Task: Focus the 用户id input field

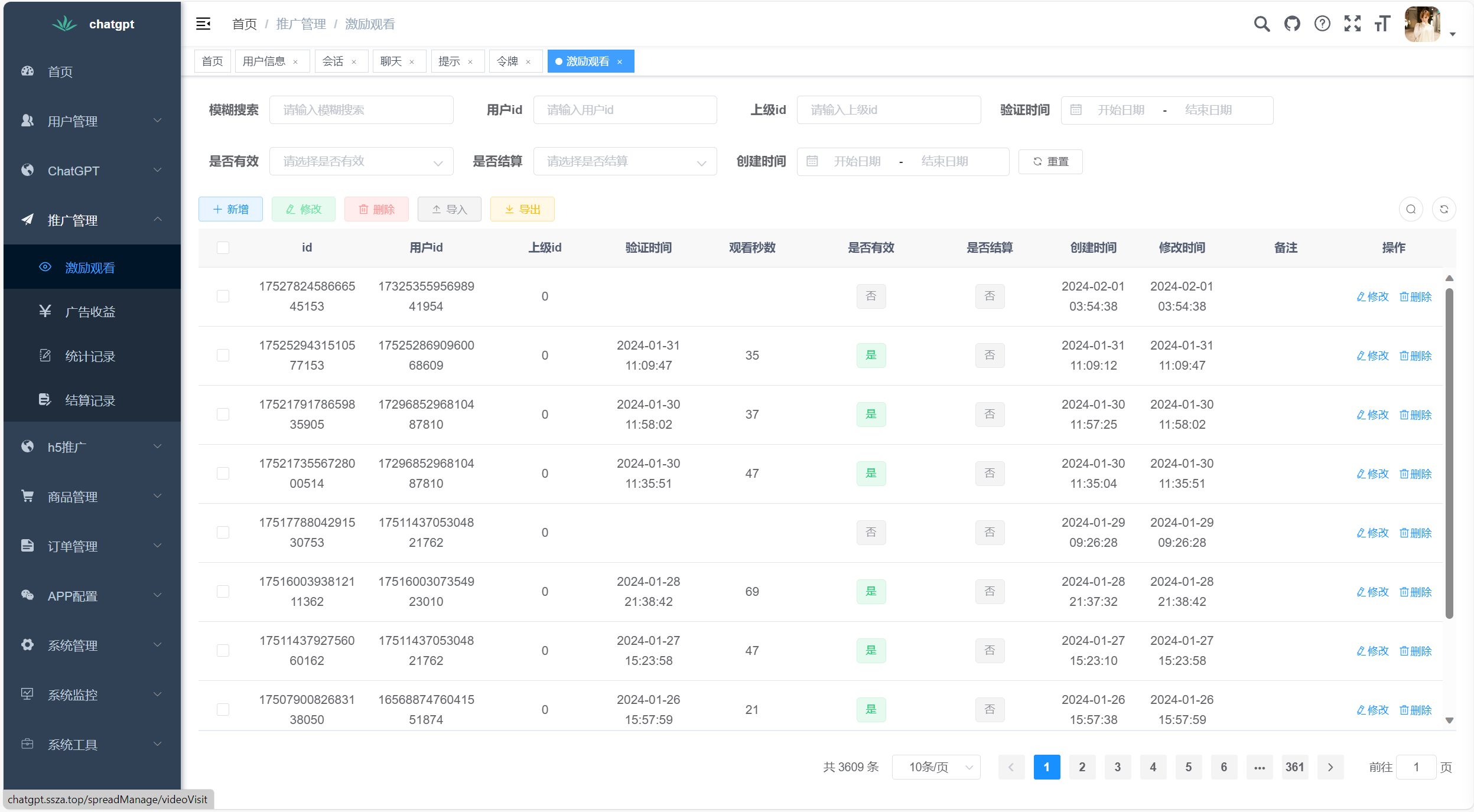Action: point(625,110)
